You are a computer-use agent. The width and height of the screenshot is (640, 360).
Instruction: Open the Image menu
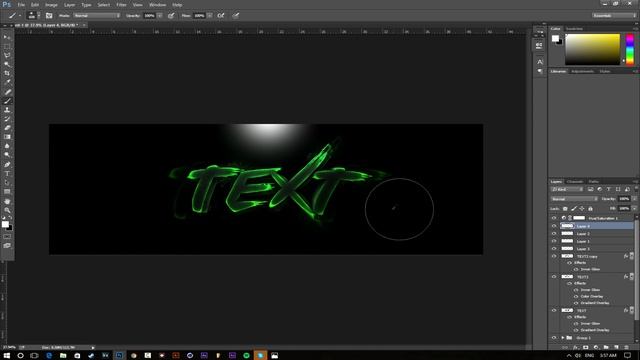[x=51, y=5]
